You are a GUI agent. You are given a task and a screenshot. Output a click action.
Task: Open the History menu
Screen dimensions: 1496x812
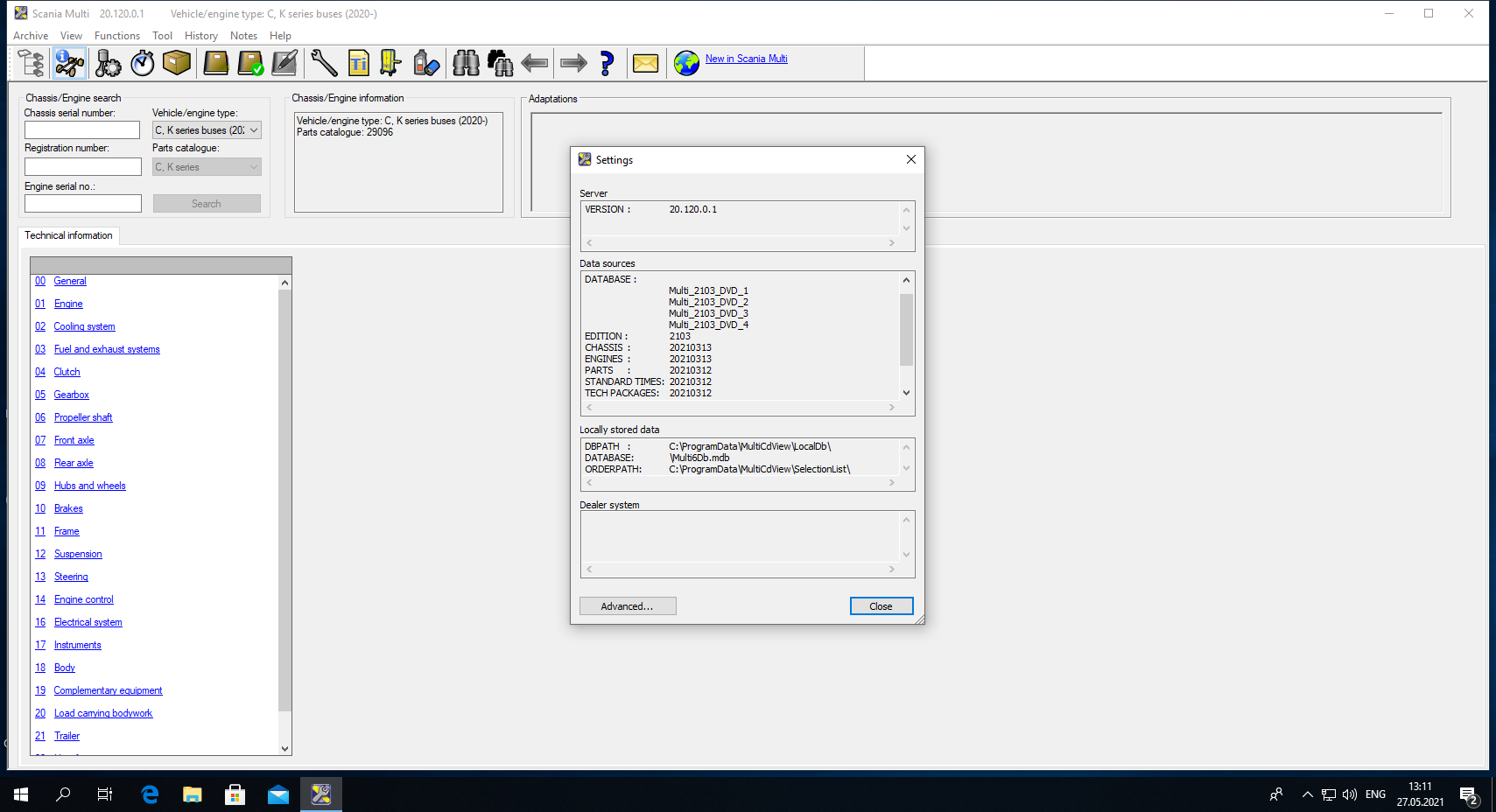201,36
